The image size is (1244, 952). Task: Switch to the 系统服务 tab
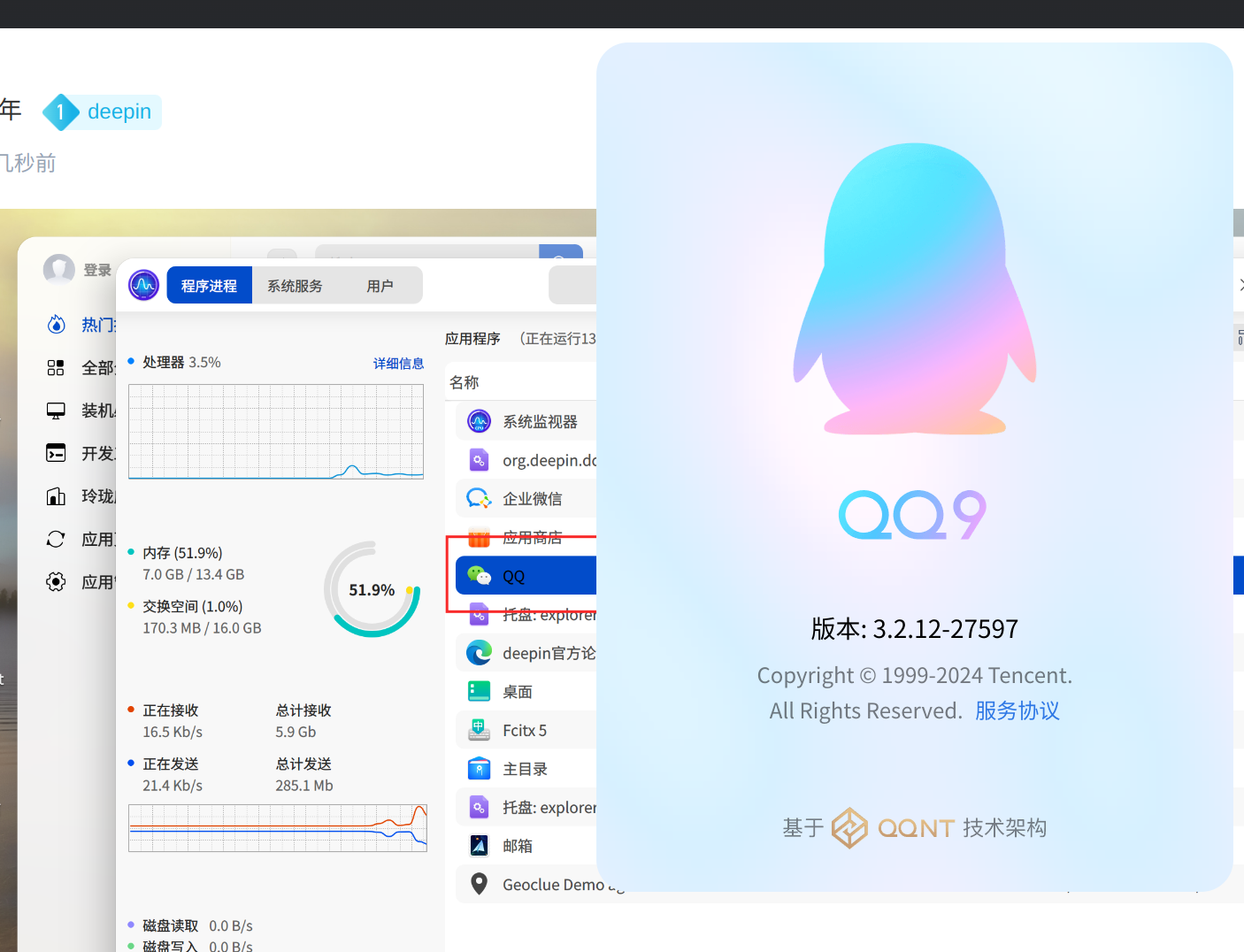pyautogui.click(x=295, y=286)
